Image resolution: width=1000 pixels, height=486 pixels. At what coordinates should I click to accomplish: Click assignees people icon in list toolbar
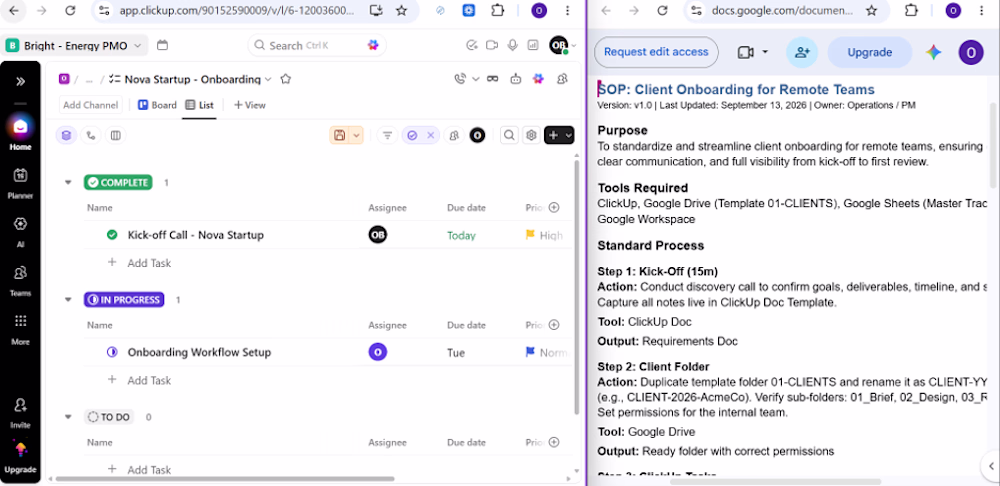point(453,135)
